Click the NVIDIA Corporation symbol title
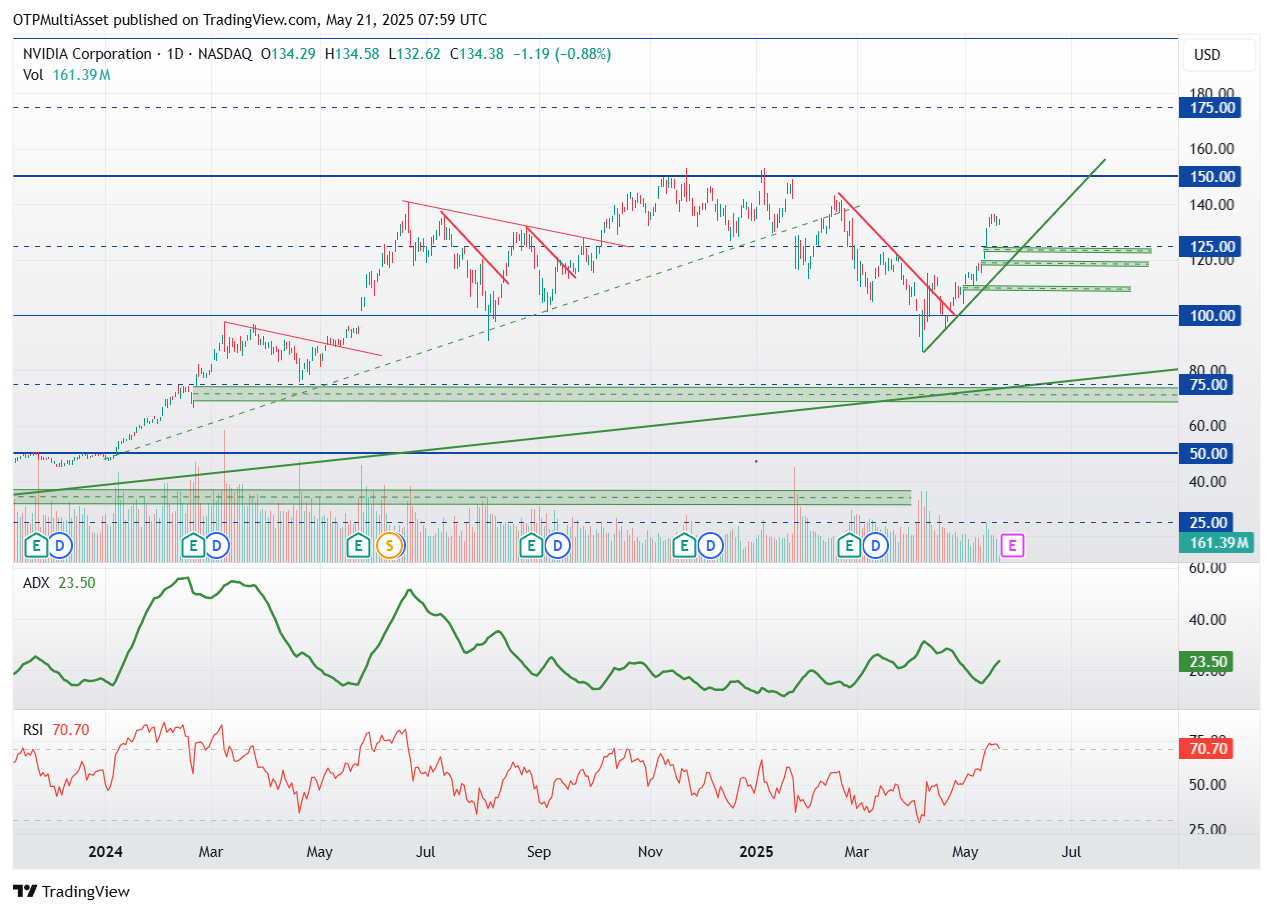 tap(87, 54)
